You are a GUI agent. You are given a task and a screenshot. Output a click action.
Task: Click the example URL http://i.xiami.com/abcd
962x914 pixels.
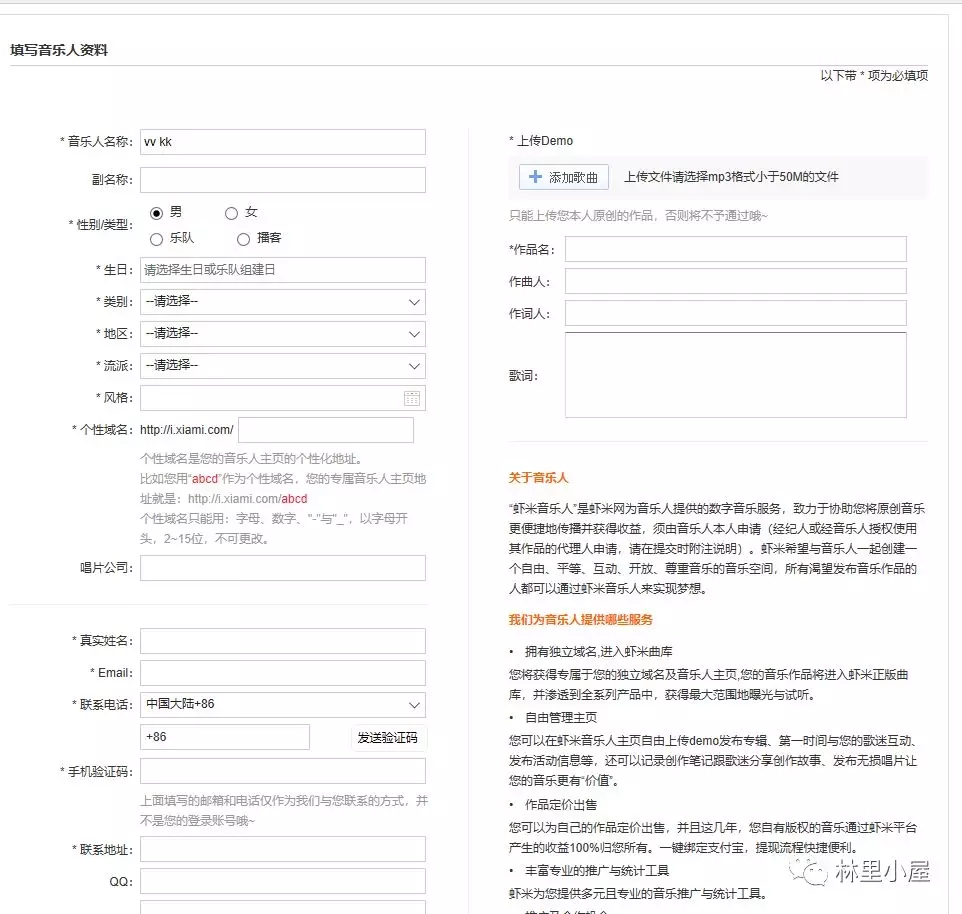coord(247,499)
